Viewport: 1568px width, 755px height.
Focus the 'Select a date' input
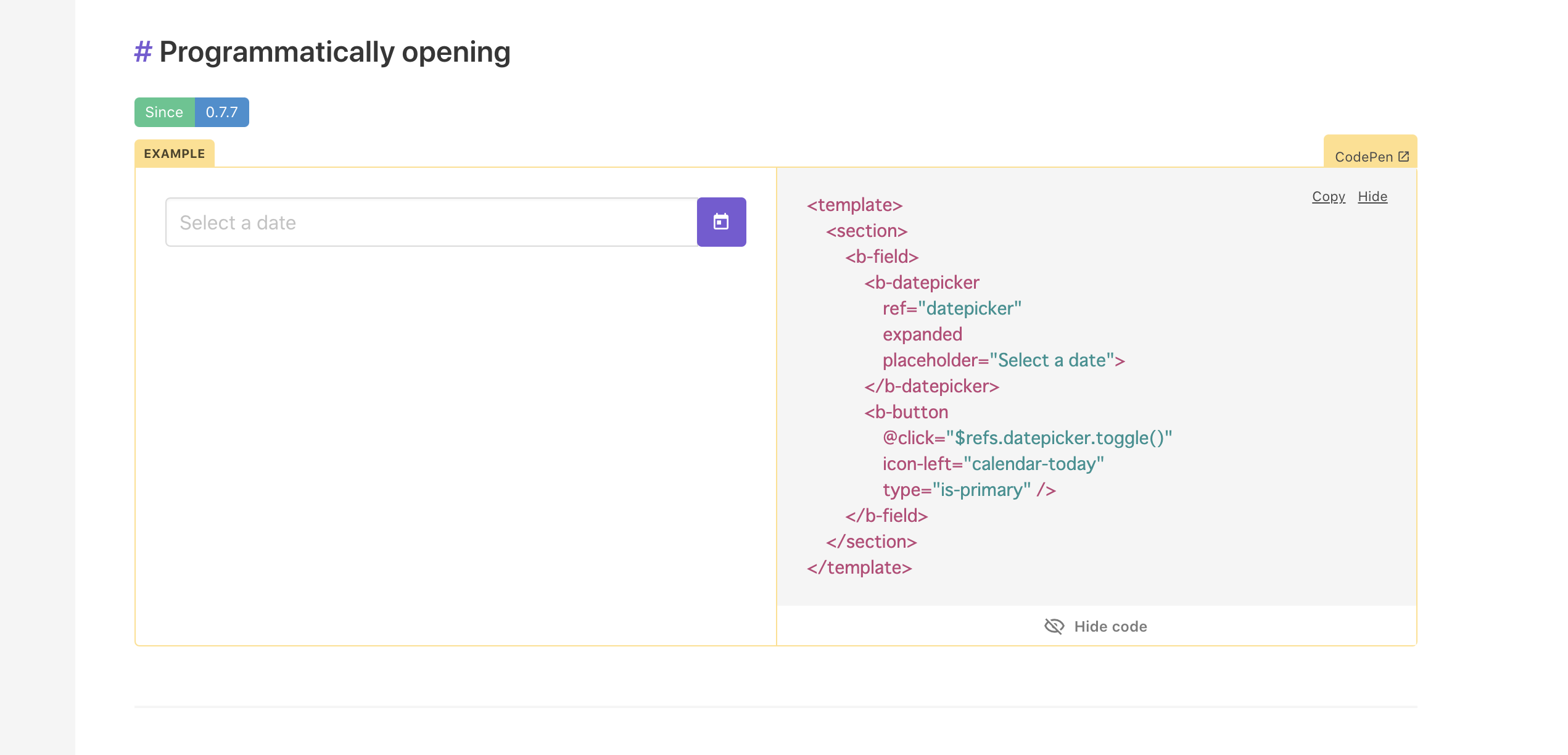click(x=431, y=222)
